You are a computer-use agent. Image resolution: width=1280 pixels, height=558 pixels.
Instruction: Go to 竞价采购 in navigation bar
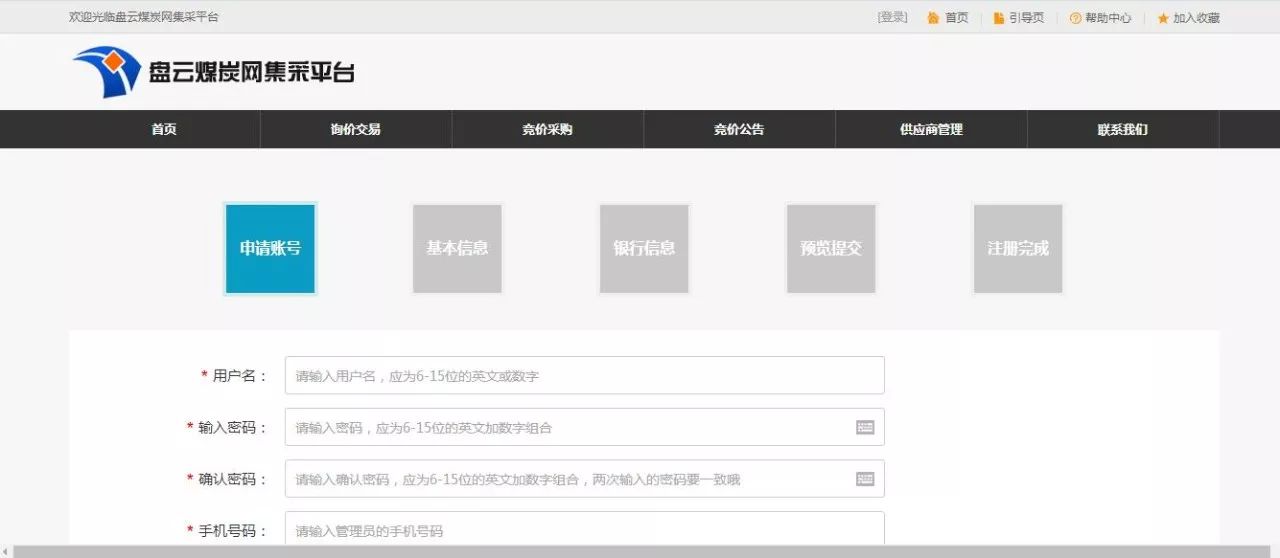(547, 129)
